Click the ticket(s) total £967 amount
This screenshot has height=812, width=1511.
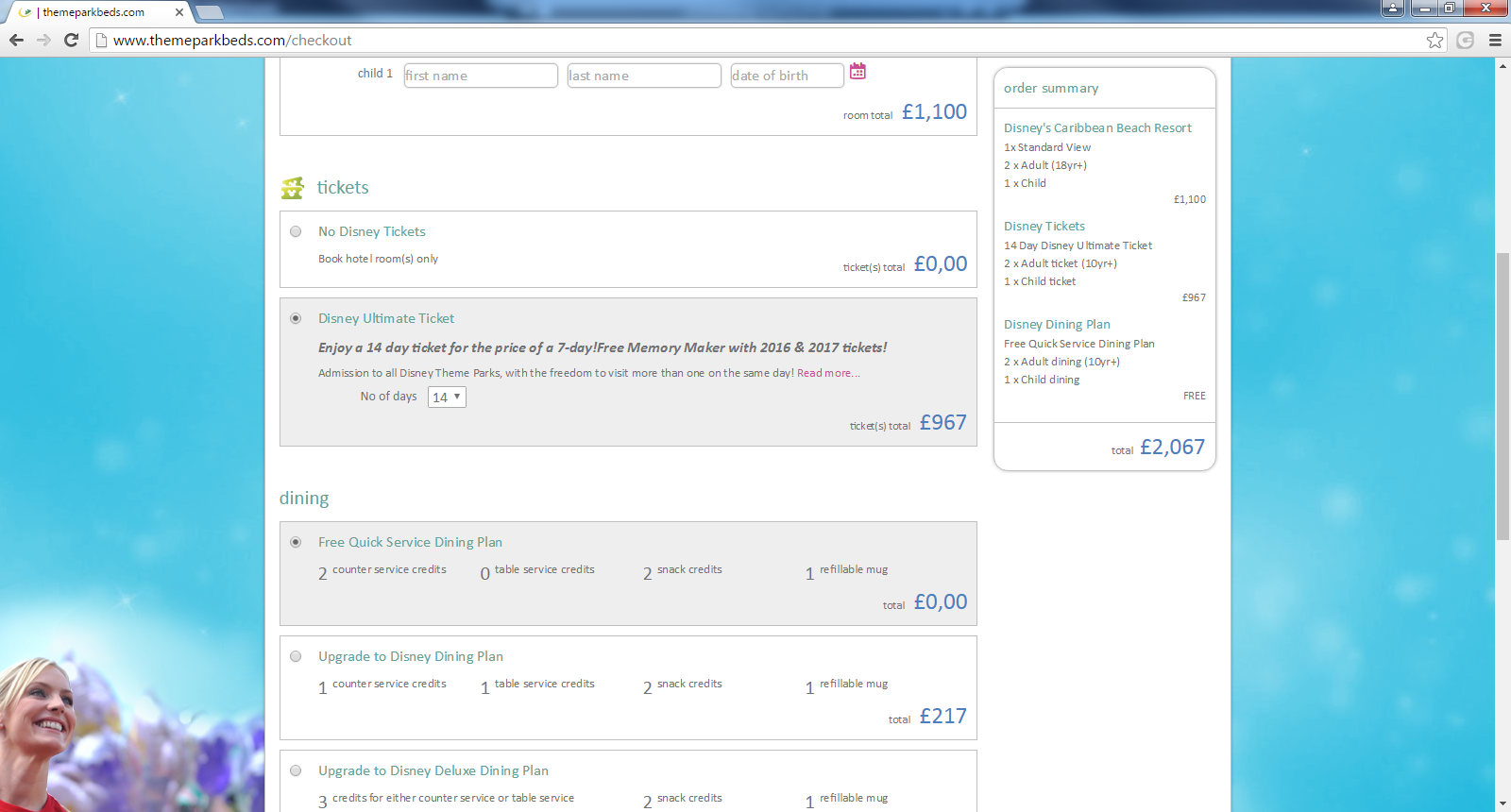943,423
